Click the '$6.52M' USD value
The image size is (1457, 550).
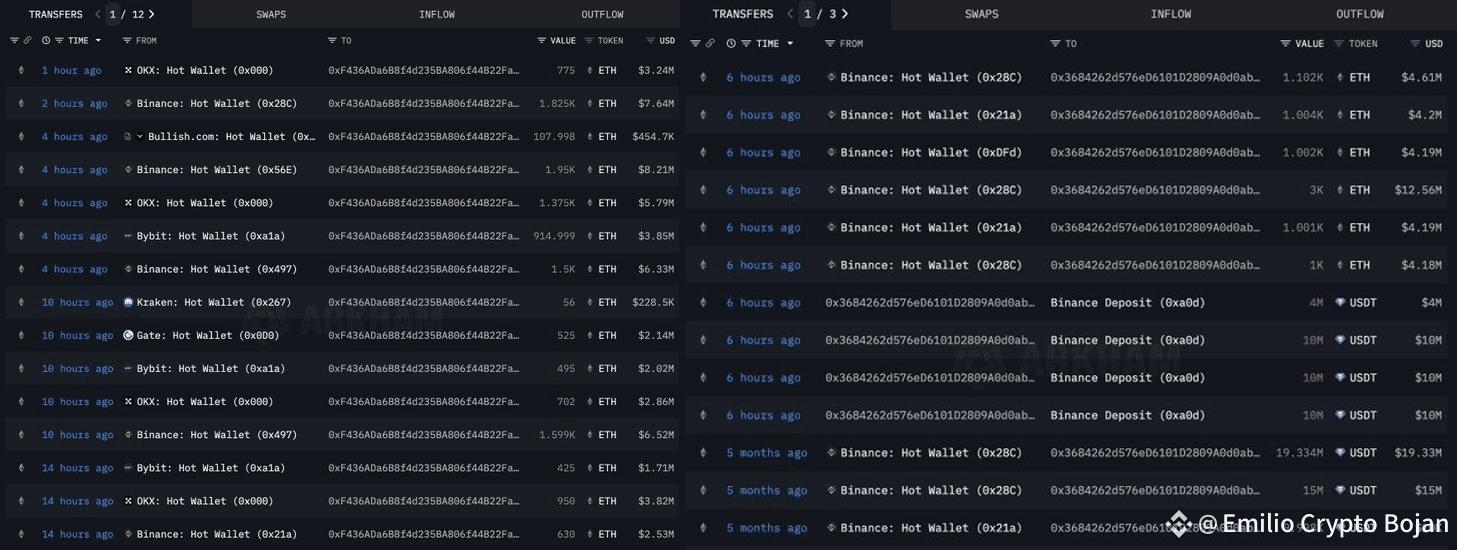656,435
